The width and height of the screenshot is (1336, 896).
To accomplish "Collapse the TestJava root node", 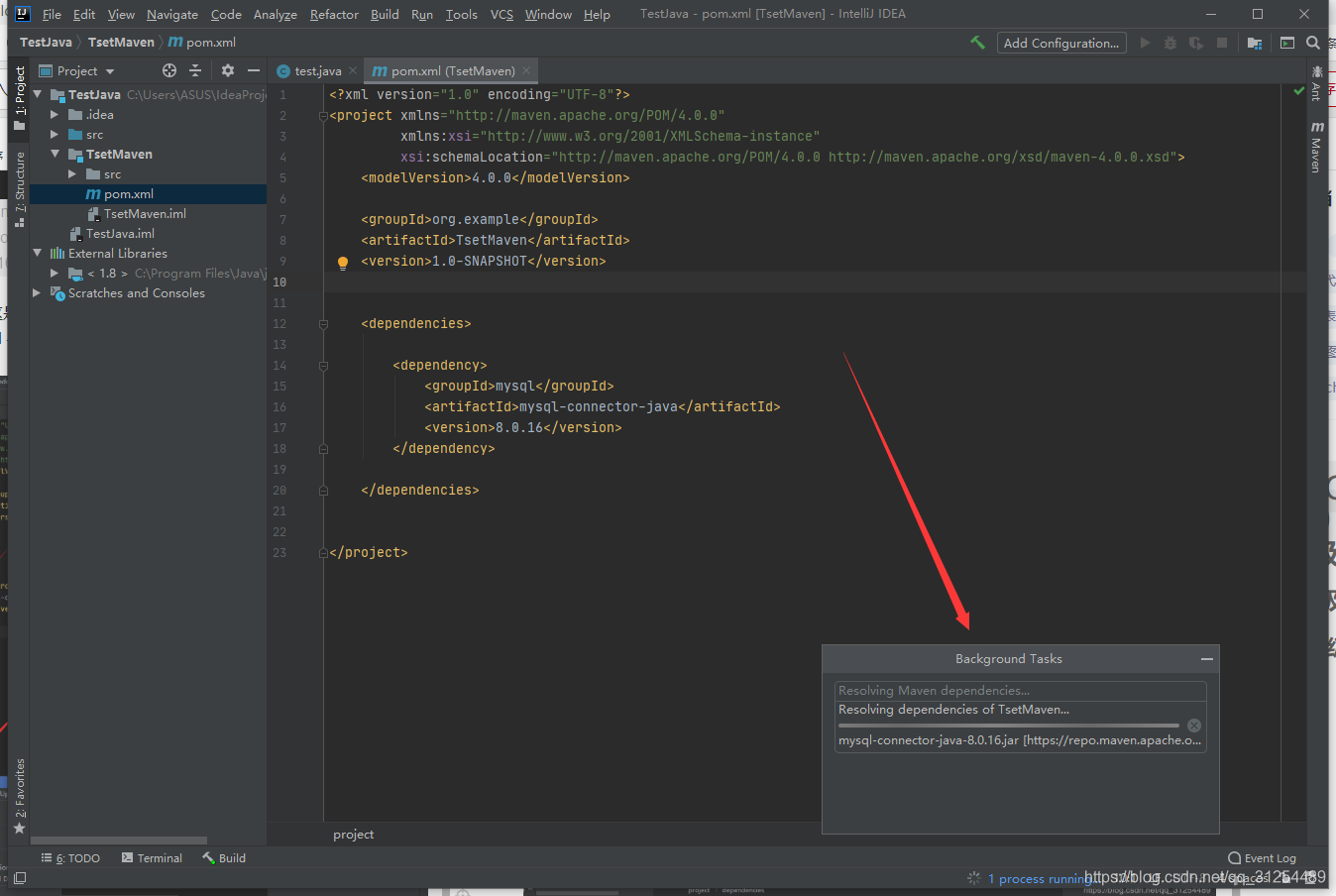I will click(x=38, y=94).
